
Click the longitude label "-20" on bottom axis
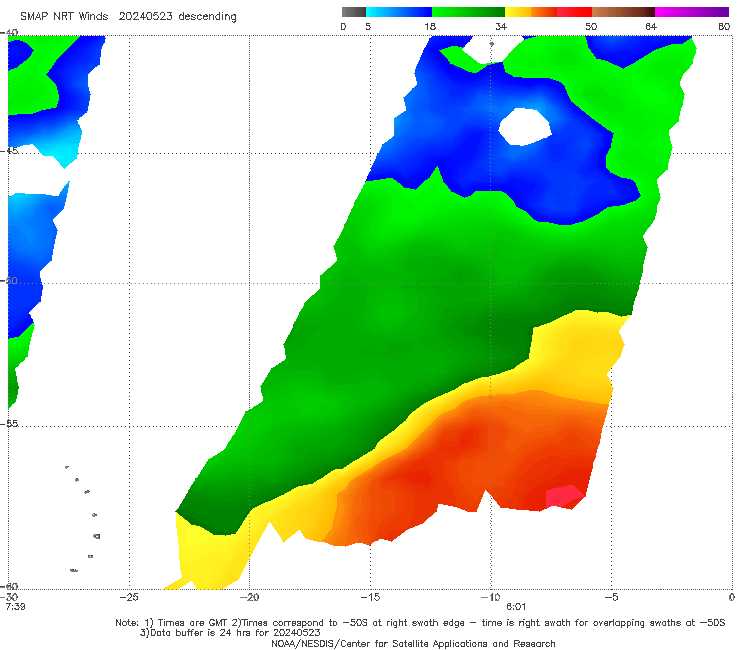coord(249,597)
